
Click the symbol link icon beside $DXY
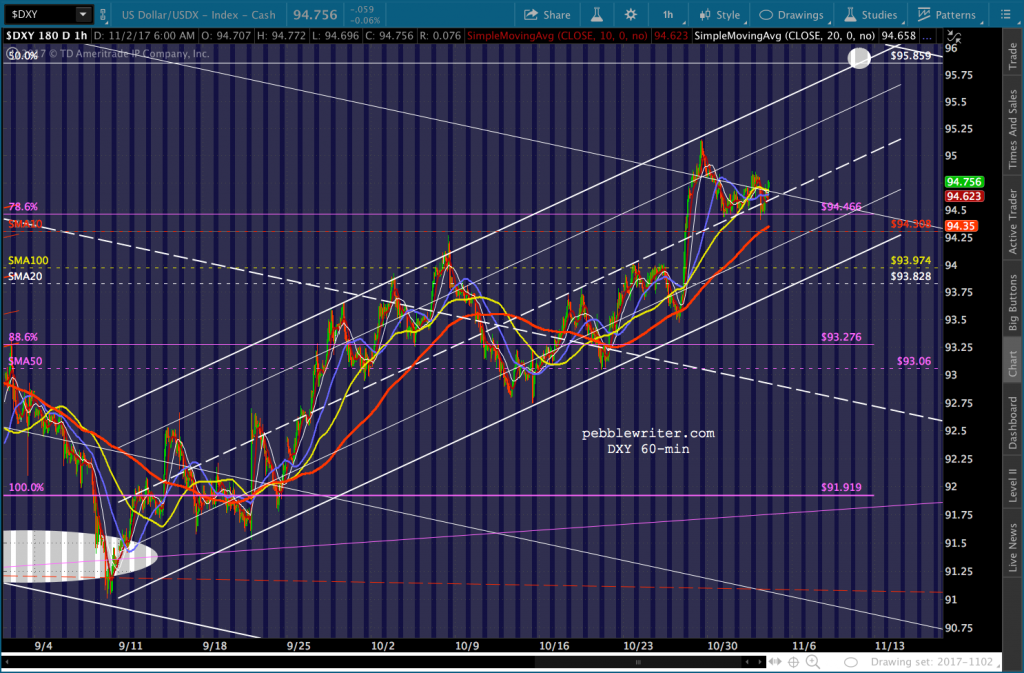(103, 14)
